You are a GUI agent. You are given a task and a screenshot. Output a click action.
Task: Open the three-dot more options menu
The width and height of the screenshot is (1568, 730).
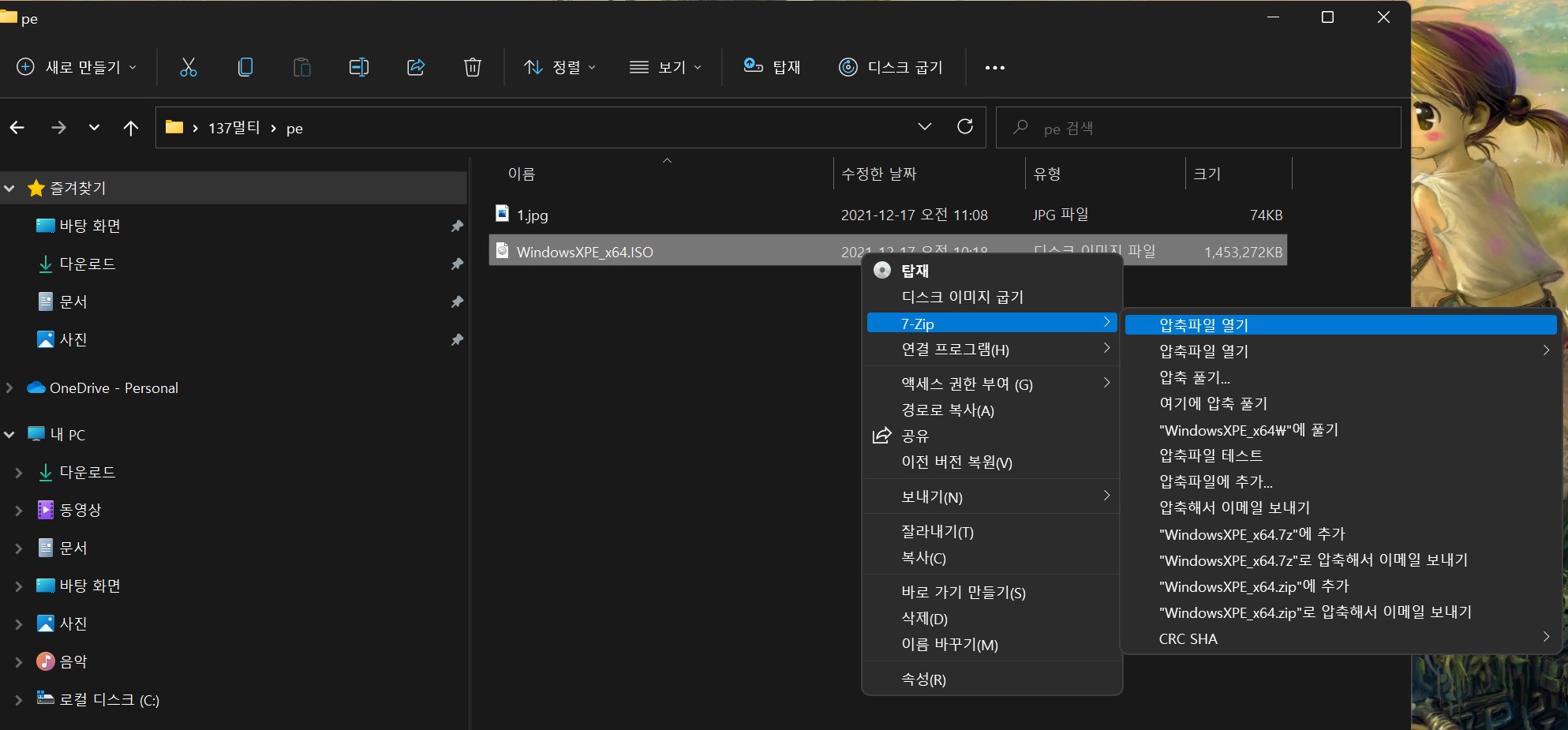coord(995,67)
